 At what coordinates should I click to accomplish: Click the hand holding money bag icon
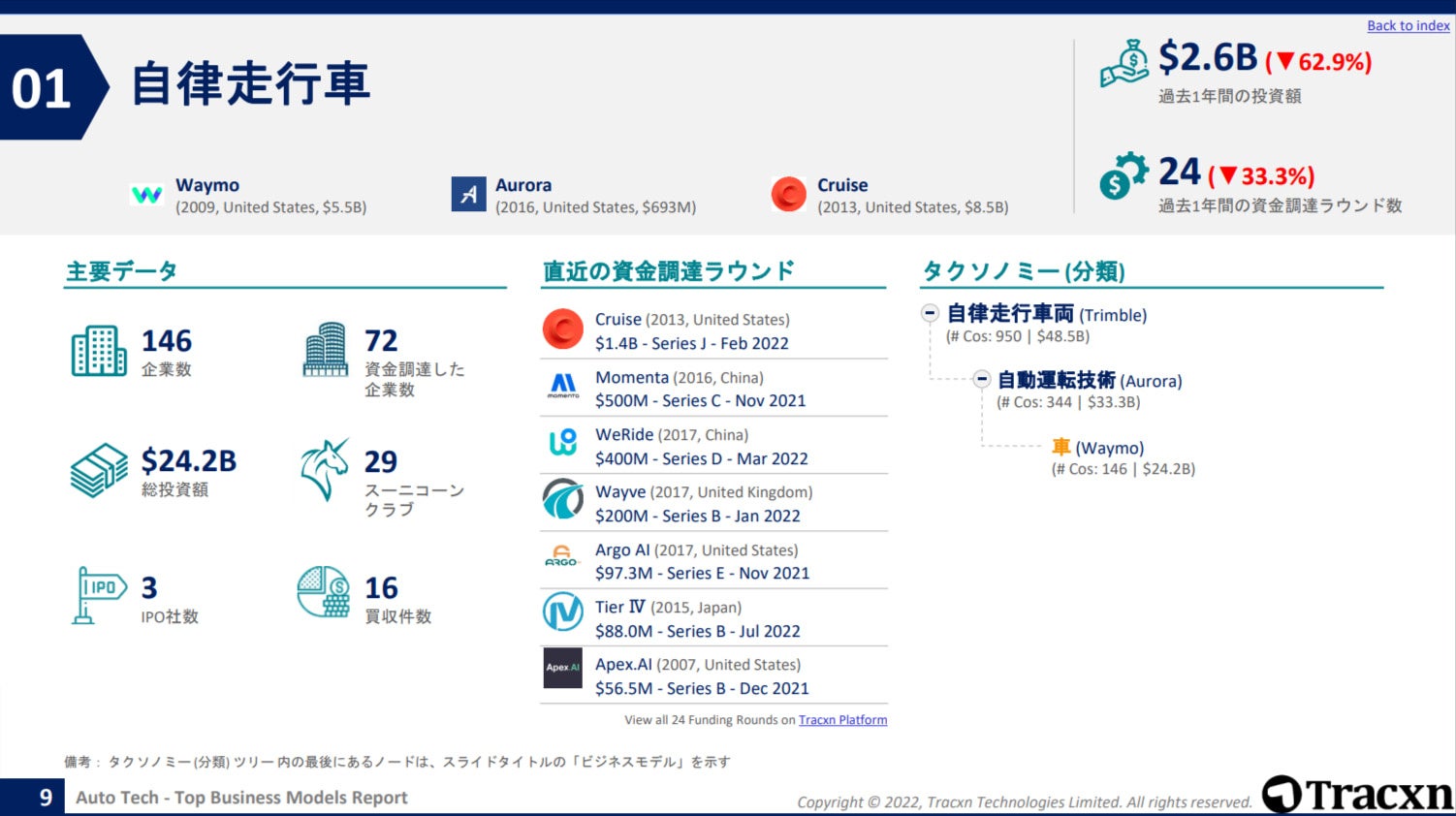pyautogui.click(x=1124, y=64)
